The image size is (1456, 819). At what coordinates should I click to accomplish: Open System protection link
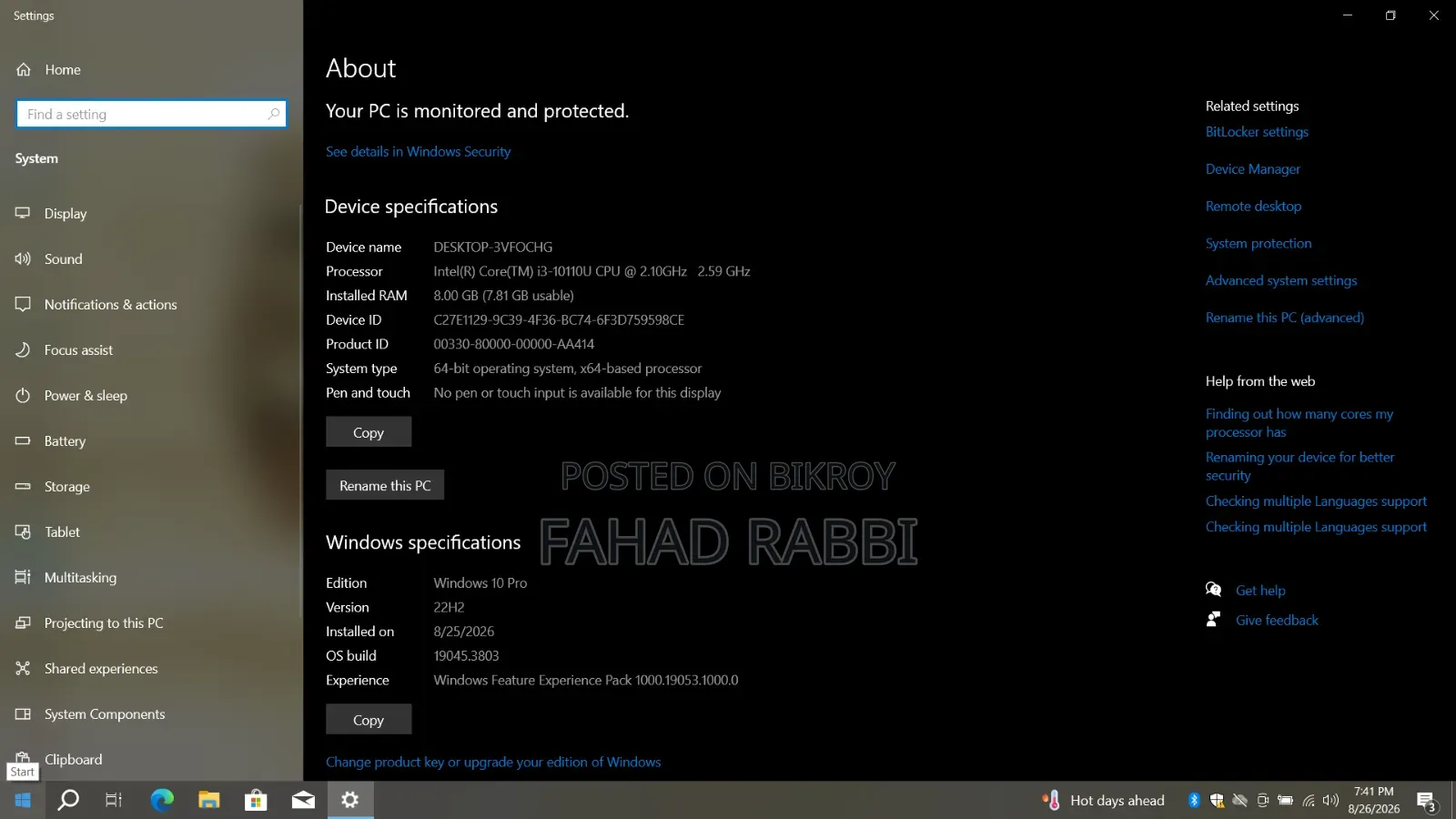coord(1259,244)
